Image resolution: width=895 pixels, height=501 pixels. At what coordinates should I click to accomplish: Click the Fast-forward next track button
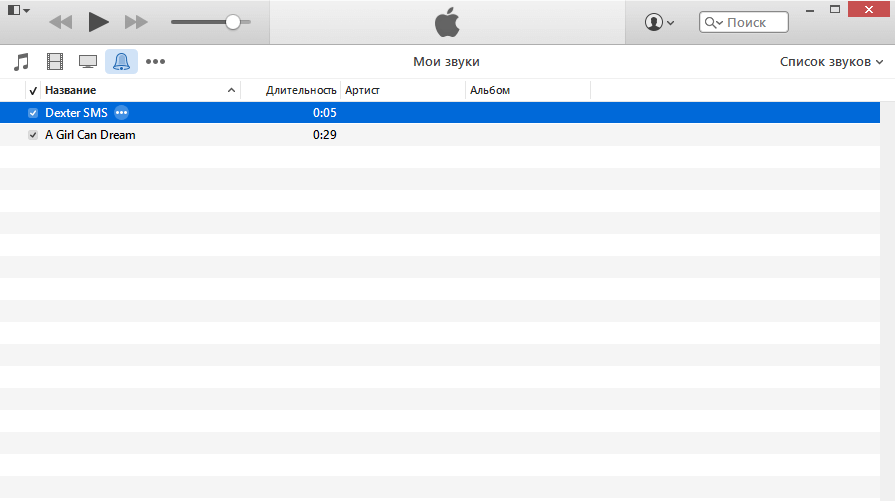136,21
